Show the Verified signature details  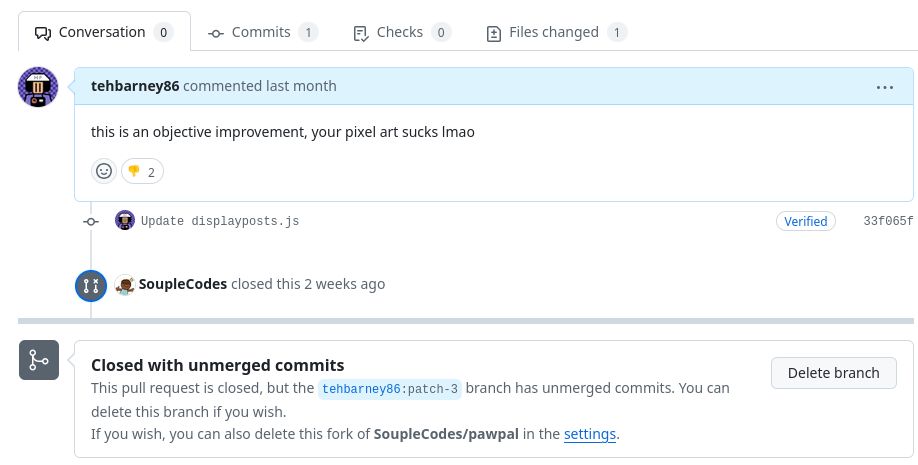pyautogui.click(x=806, y=221)
